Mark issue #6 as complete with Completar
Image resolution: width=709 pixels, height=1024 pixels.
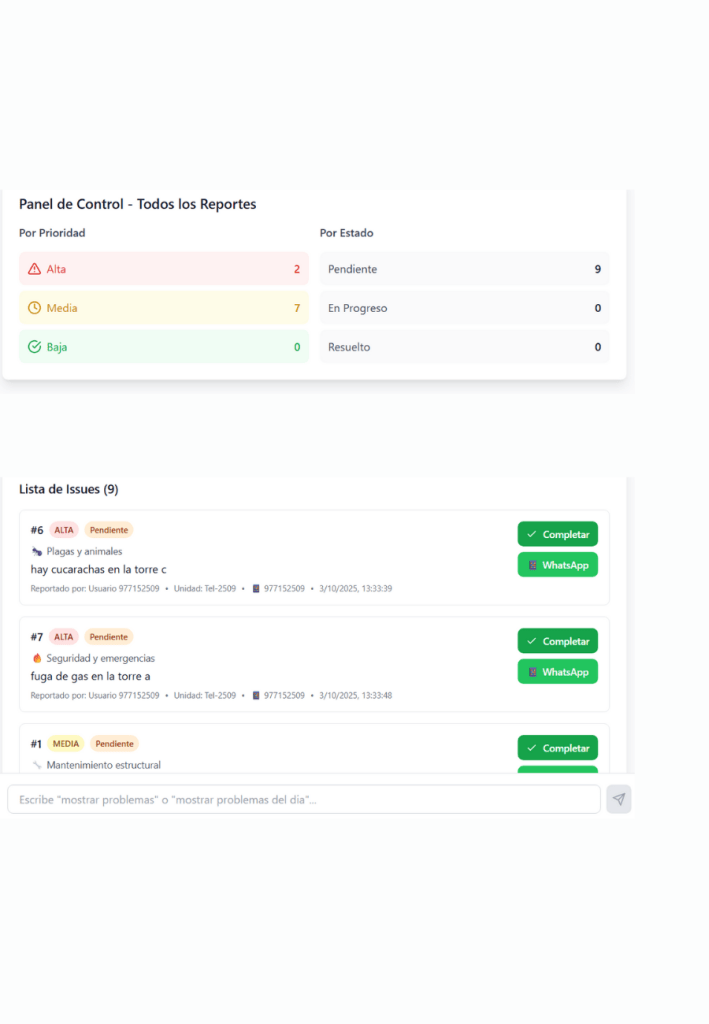point(557,534)
